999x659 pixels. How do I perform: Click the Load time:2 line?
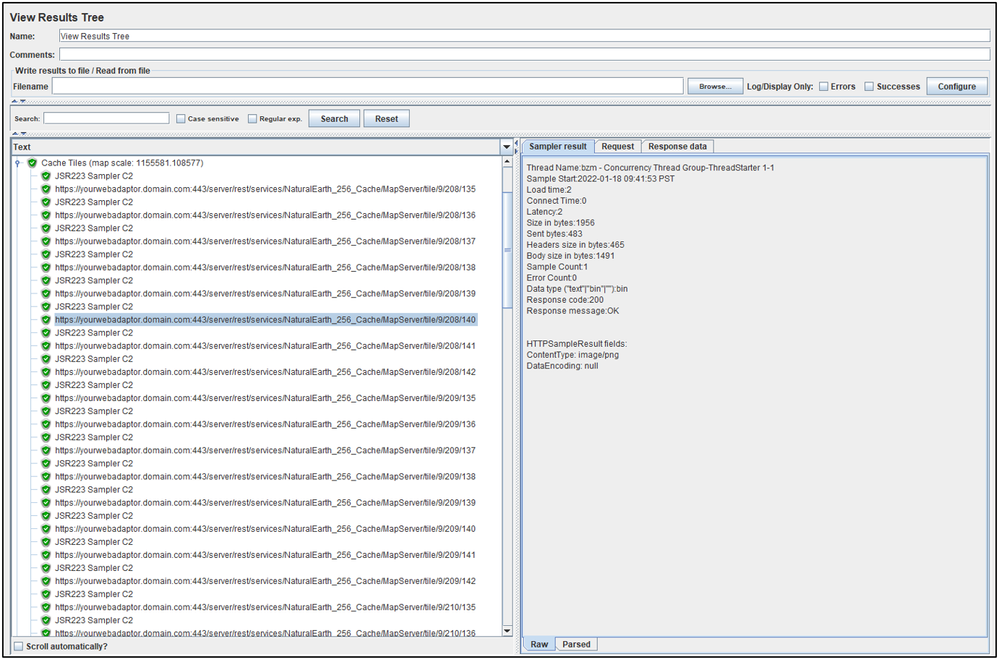(549, 190)
